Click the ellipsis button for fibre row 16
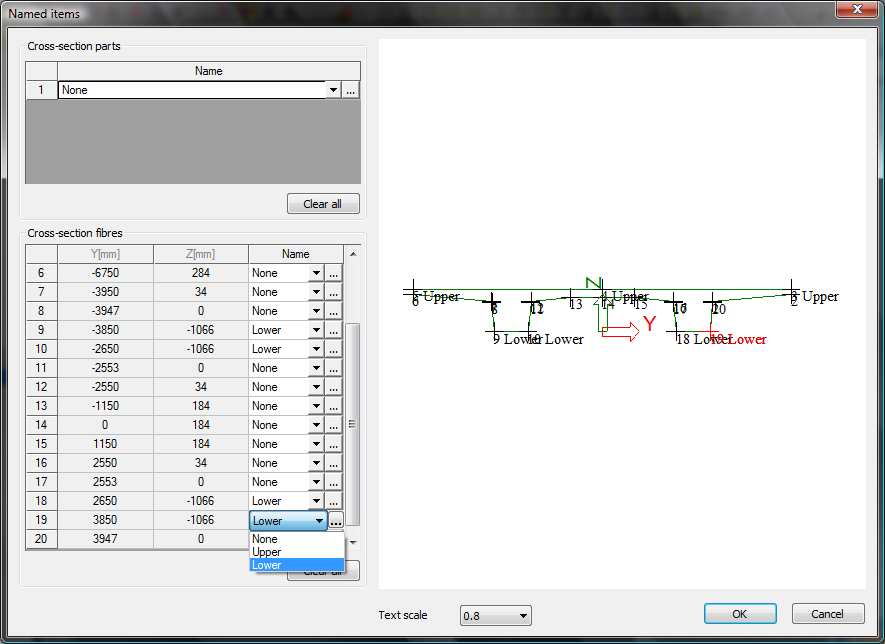Viewport: 885px width, 644px height. tap(334, 463)
